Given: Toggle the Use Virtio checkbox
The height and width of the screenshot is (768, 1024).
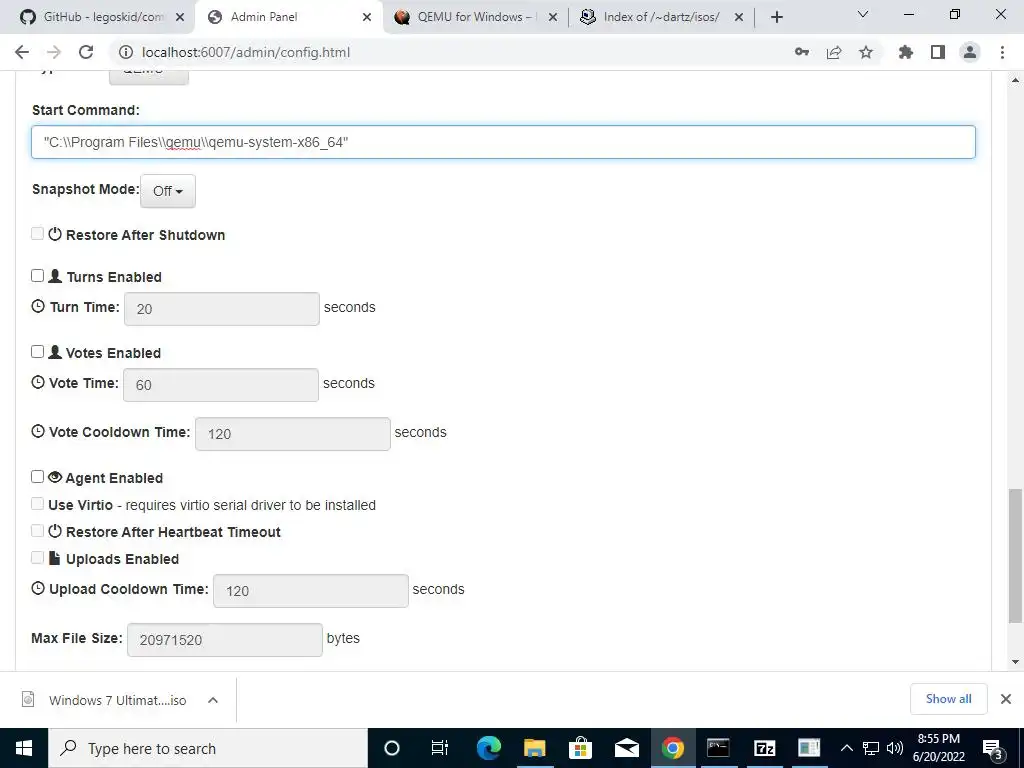Looking at the screenshot, I should coord(37,504).
